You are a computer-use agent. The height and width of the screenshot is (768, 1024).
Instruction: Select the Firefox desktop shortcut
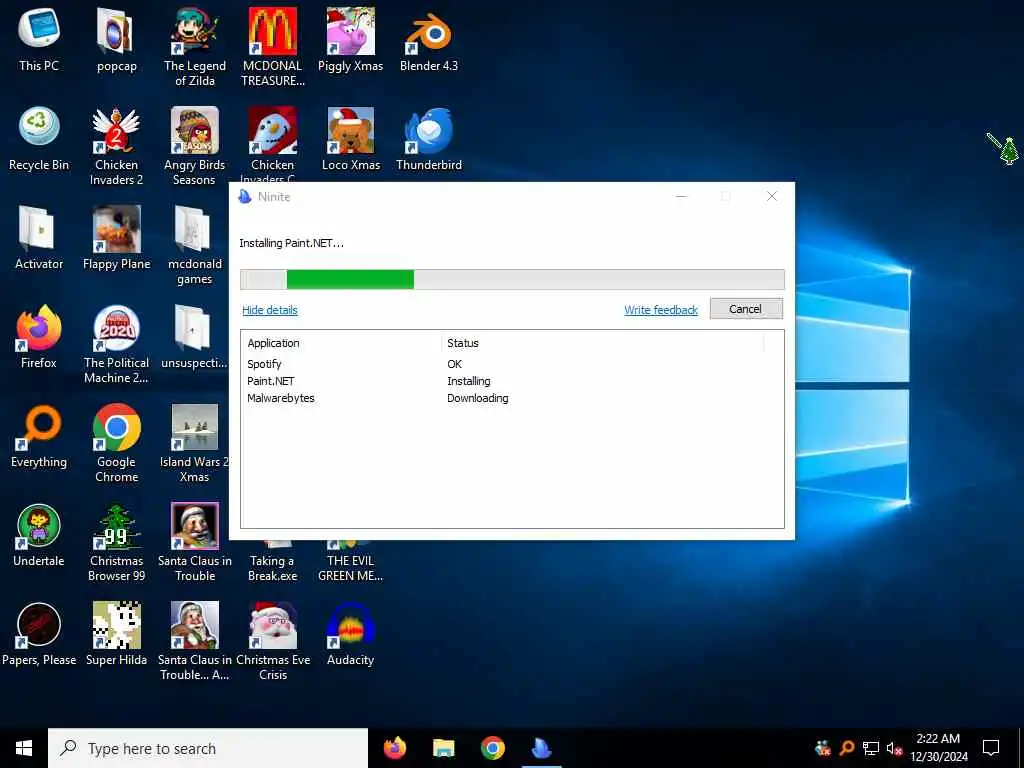coord(39,336)
